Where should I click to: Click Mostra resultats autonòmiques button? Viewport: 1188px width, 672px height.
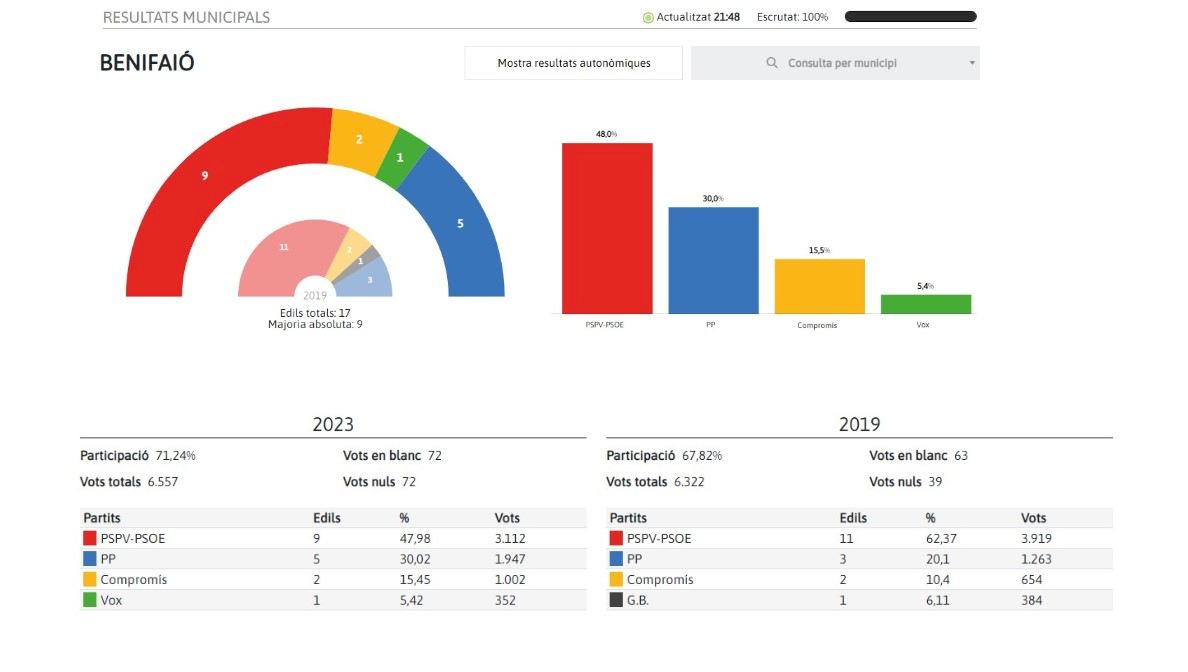click(x=574, y=63)
